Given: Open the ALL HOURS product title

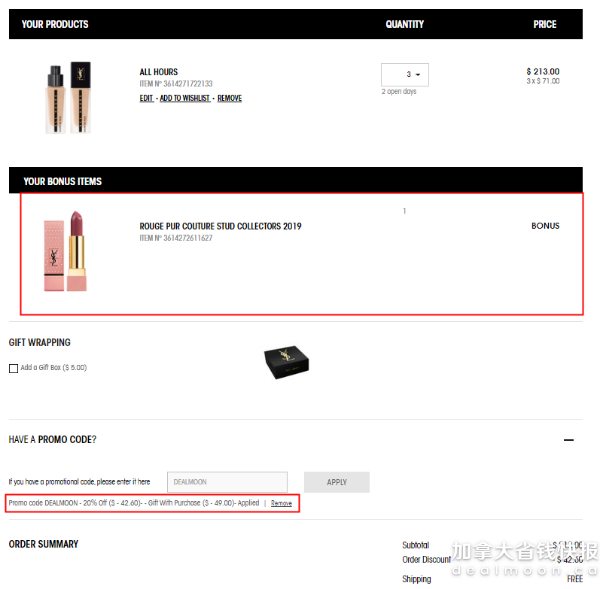Looking at the screenshot, I should 158,72.
